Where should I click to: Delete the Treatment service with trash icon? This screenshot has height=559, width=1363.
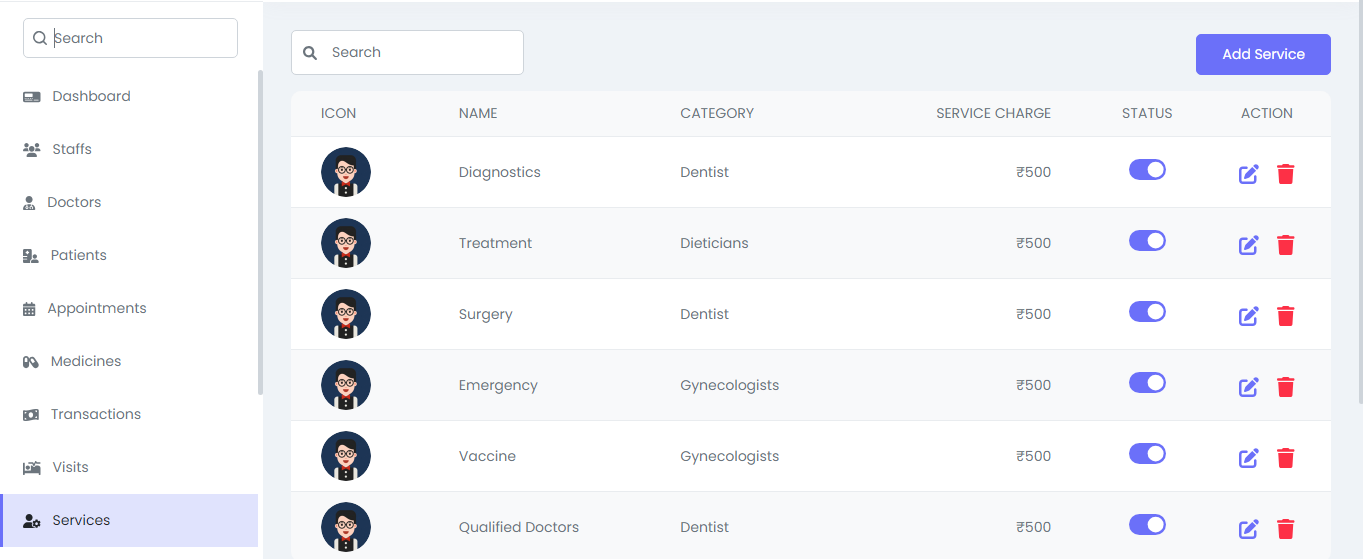1285,245
